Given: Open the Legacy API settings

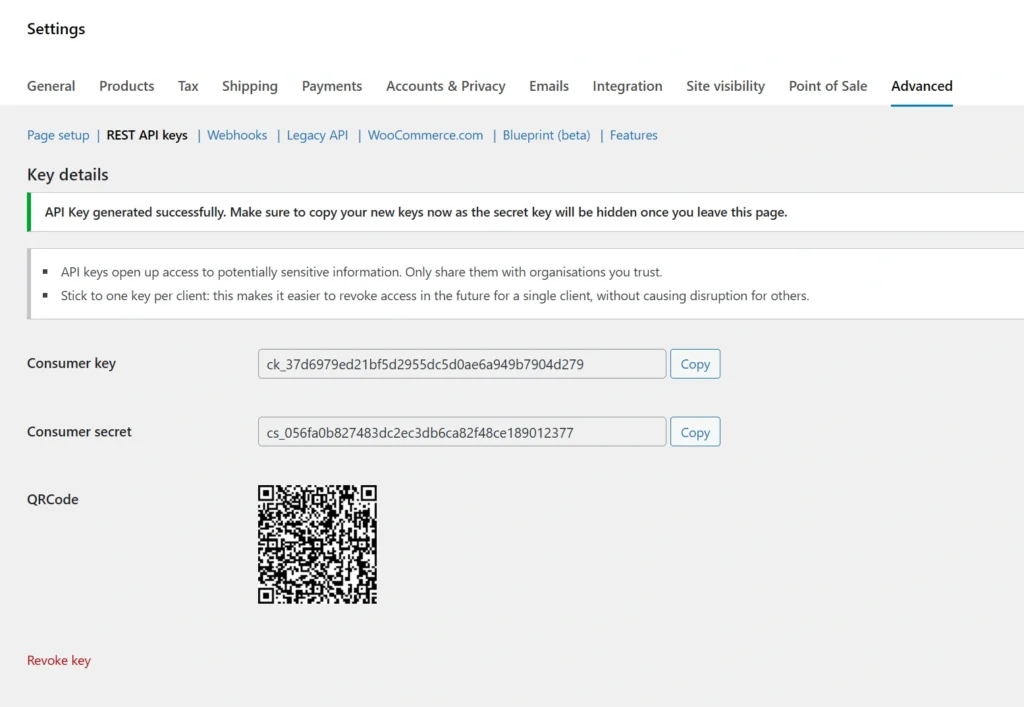Looking at the screenshot, I should point(317,135).
